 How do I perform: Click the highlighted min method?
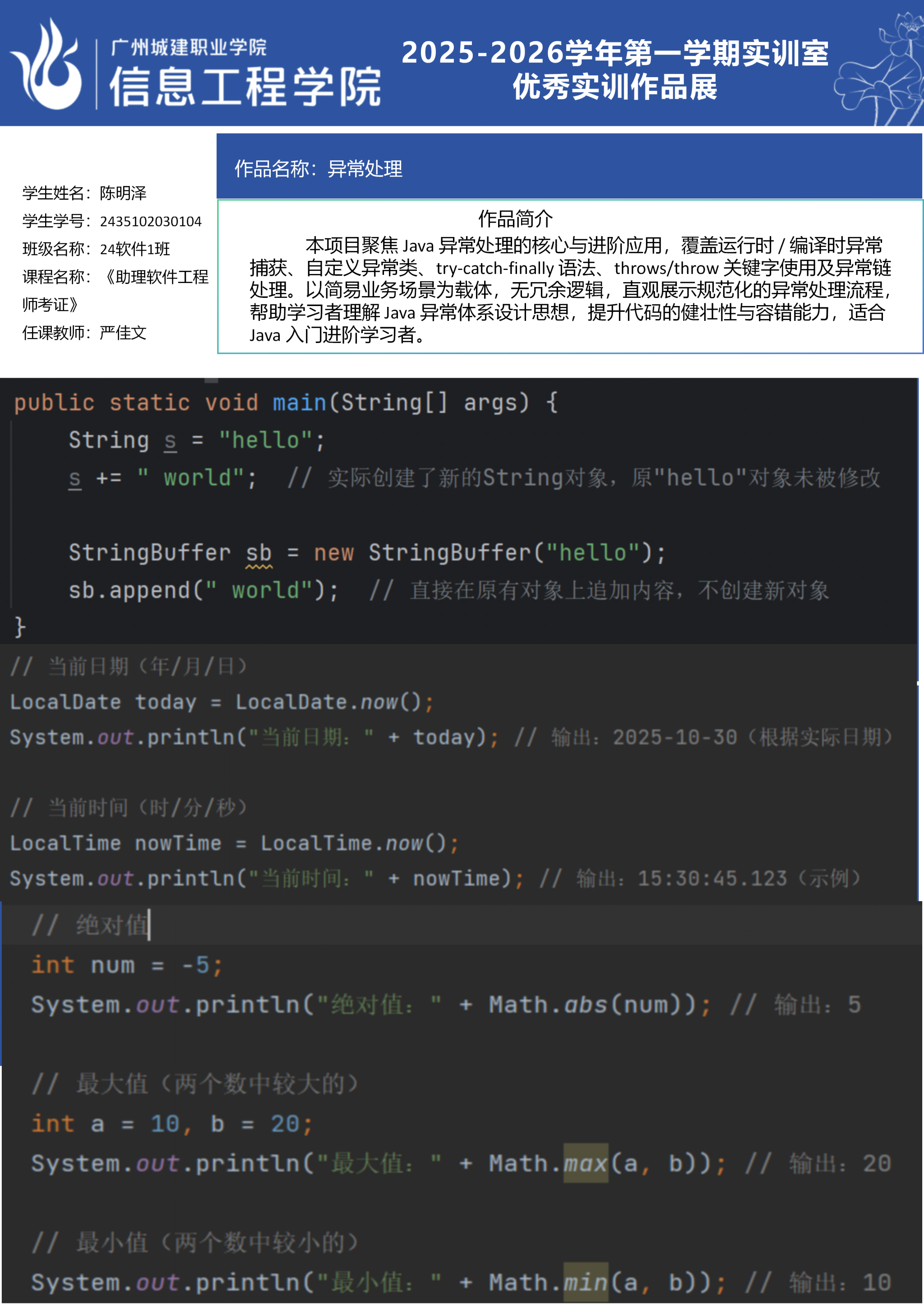coord(586,1283)
